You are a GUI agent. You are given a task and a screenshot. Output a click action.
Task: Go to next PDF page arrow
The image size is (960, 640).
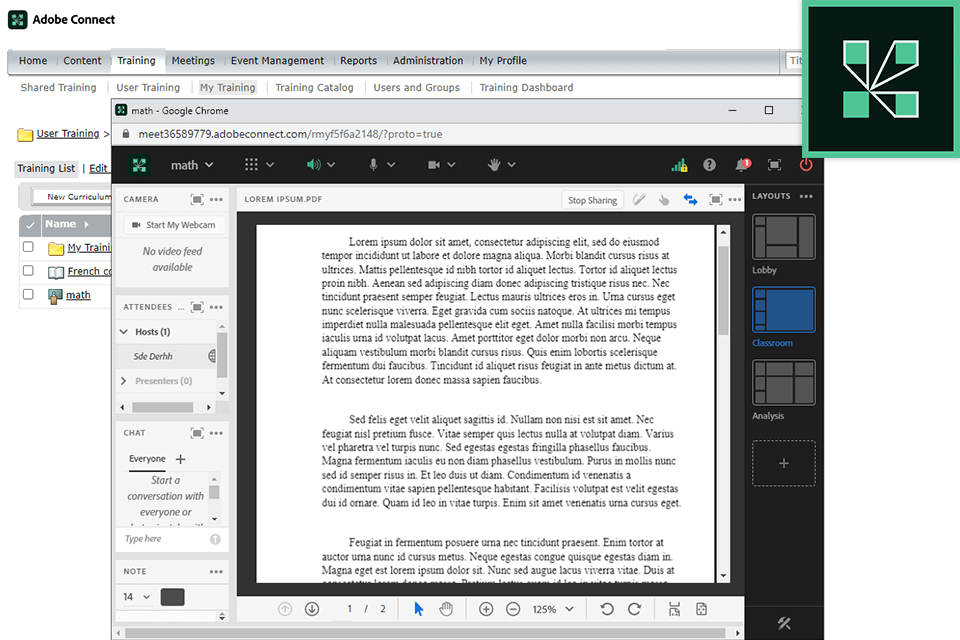pos(312,609)
